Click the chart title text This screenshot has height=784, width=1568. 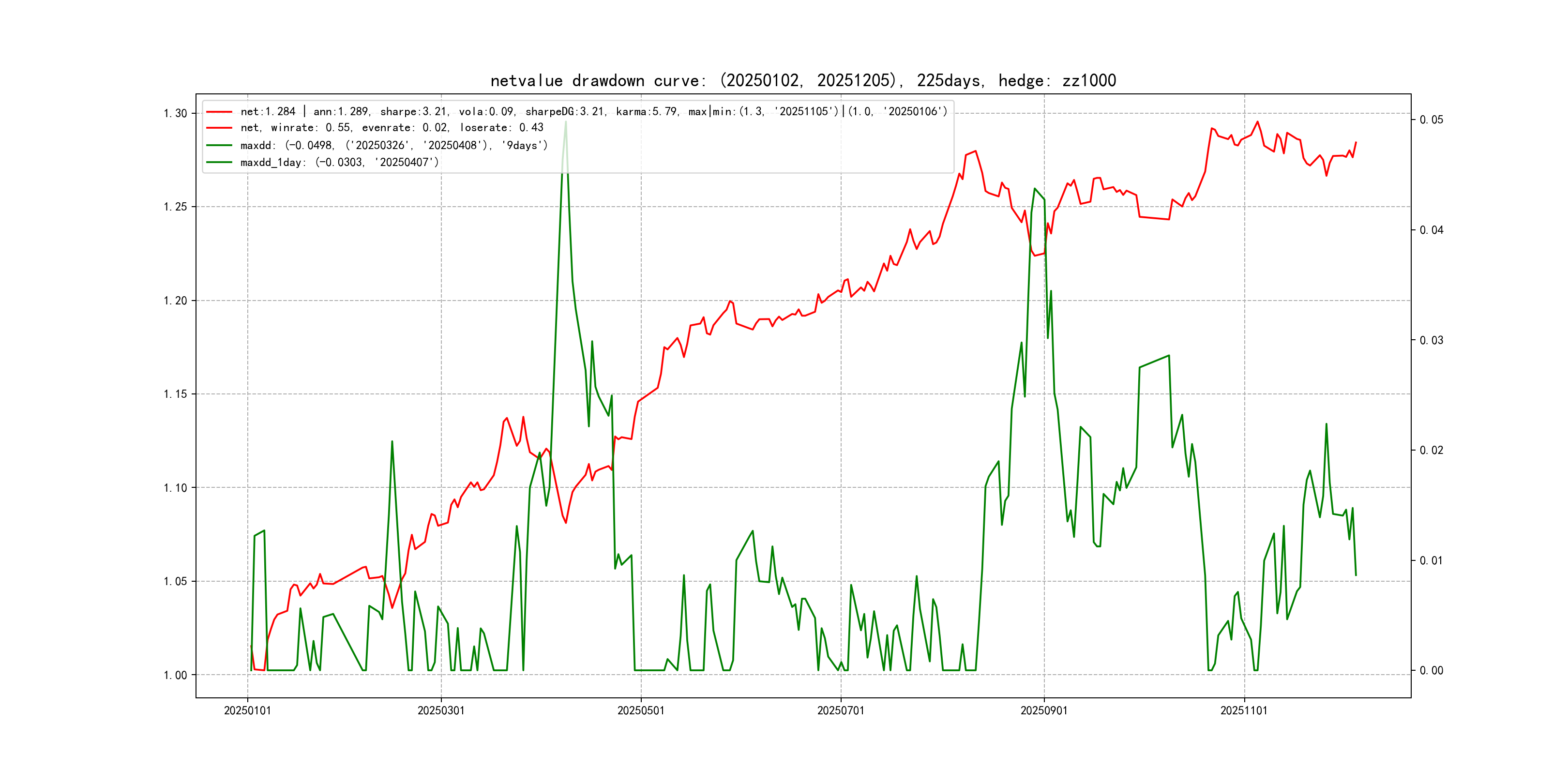point(803,80)
